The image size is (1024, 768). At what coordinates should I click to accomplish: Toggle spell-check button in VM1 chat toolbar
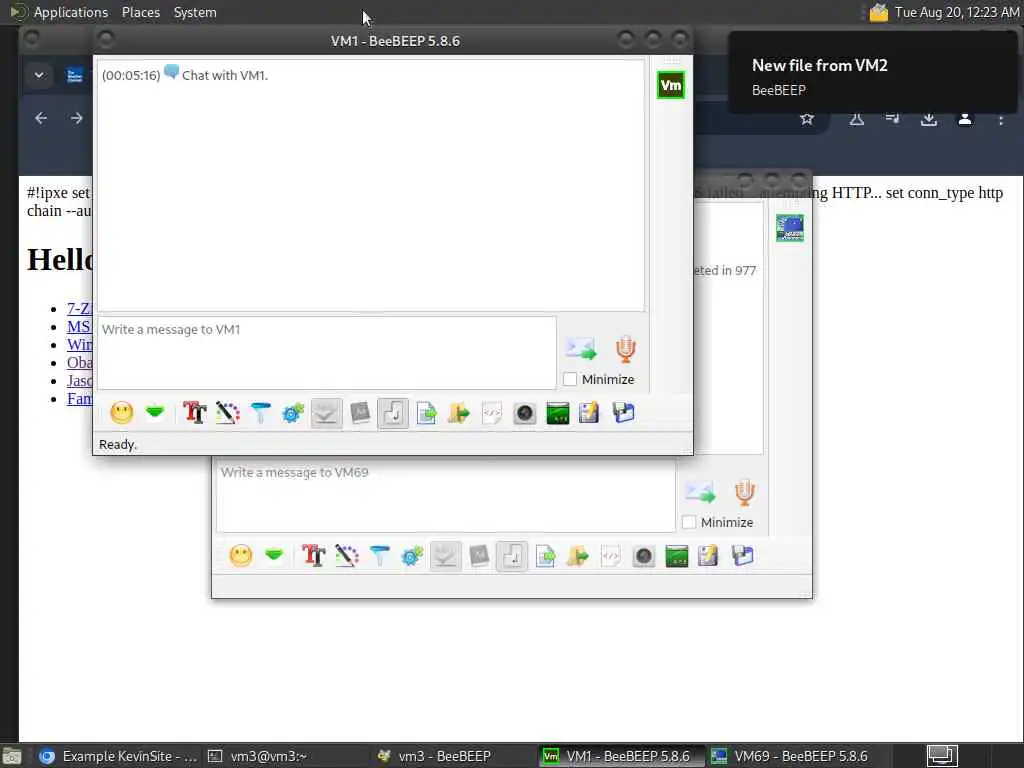click(327, 413)
